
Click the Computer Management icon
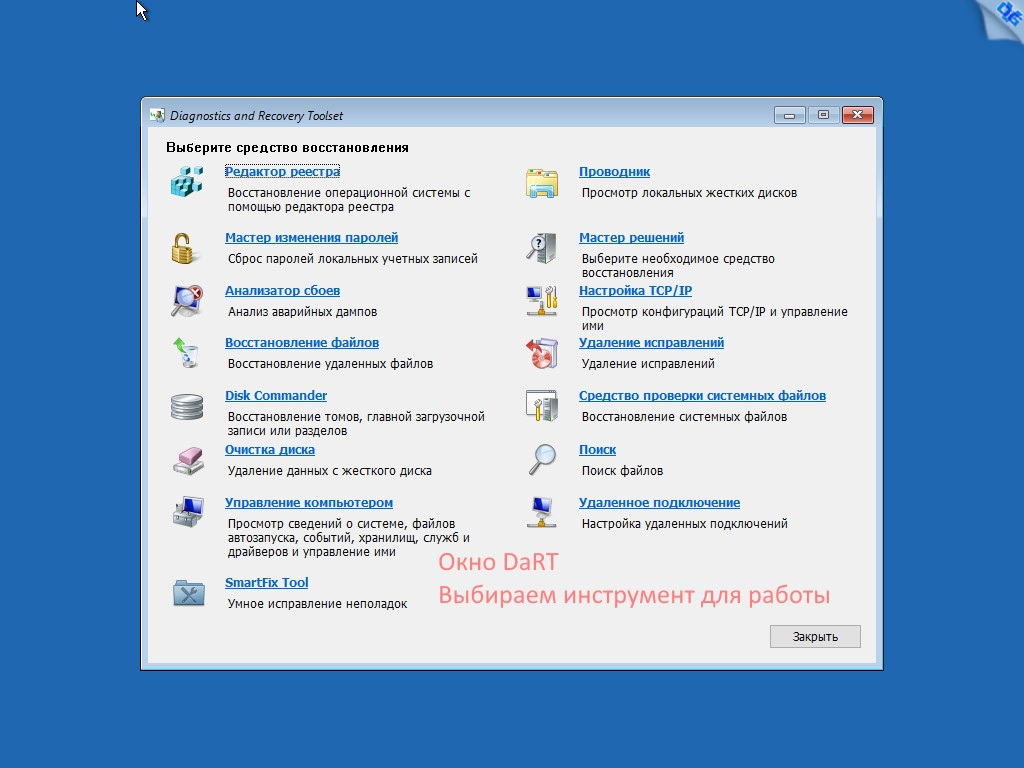186,512
